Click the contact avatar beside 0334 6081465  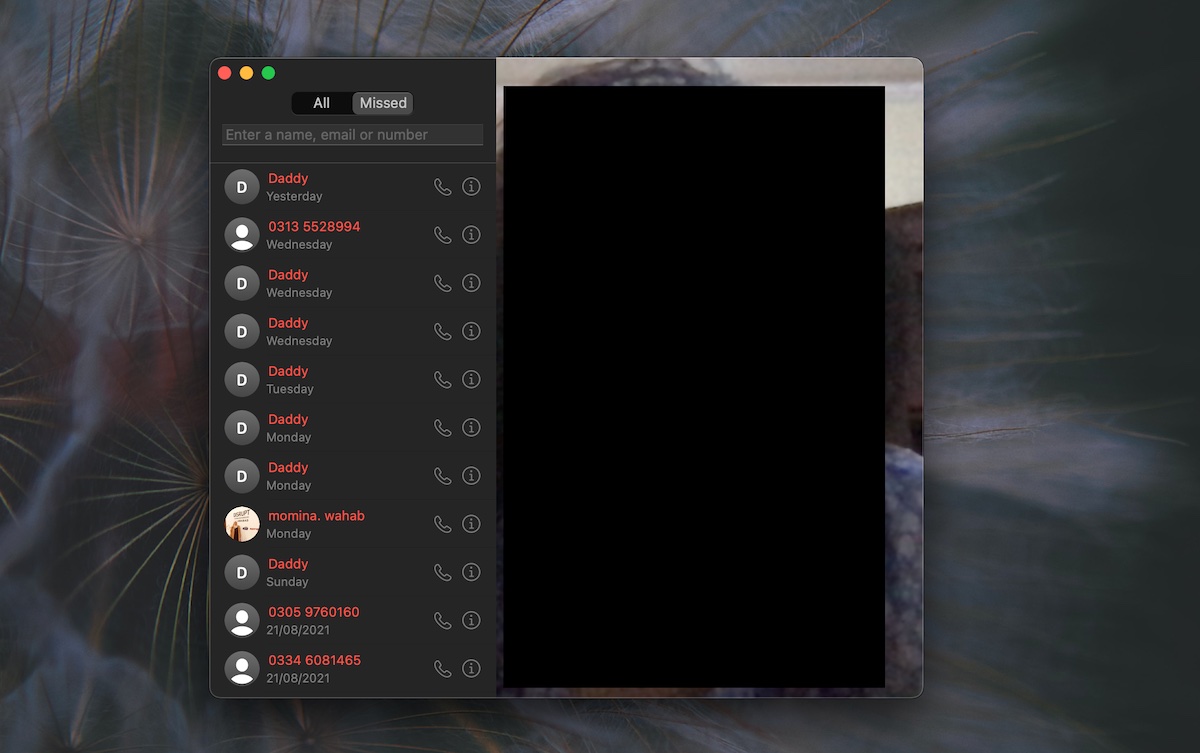click(x=242, y=668)
